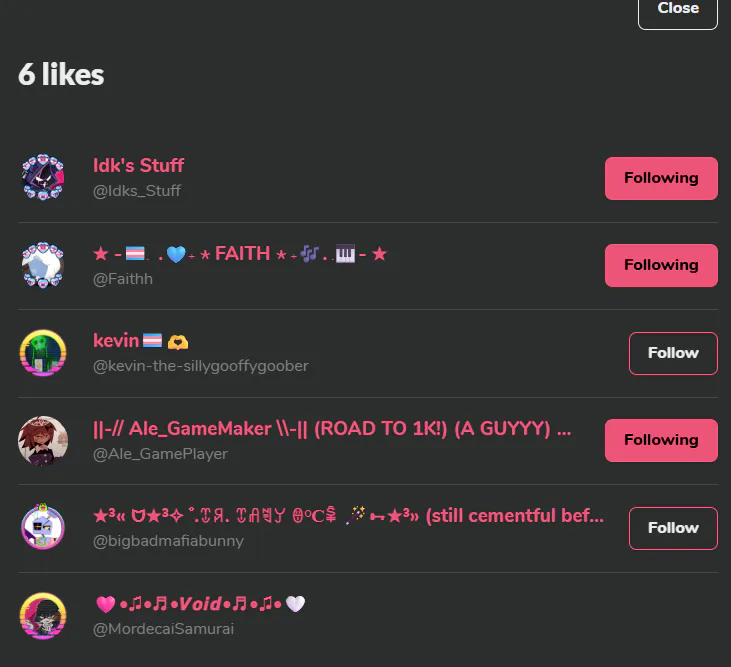731x667 pixels.
Task: Open kevin display name link
Action: (141, 341)
